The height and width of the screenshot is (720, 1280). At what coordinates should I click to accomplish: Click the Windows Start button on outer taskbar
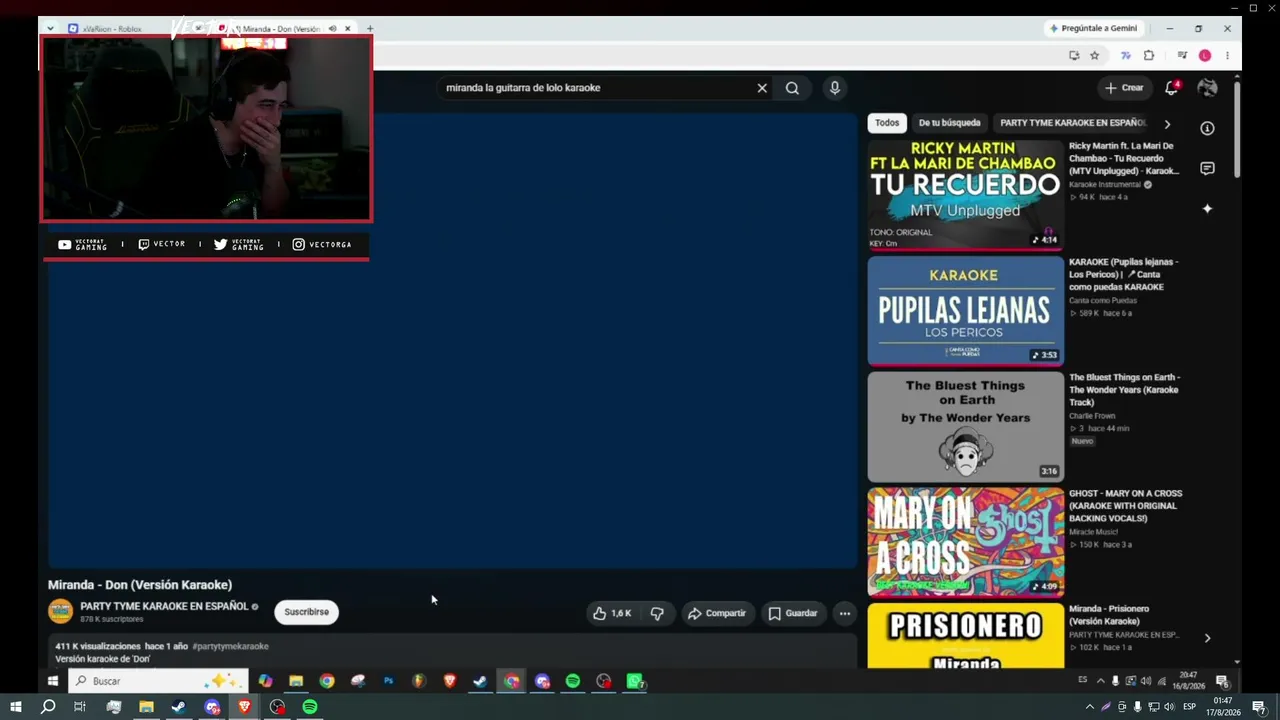coord(15,707)
